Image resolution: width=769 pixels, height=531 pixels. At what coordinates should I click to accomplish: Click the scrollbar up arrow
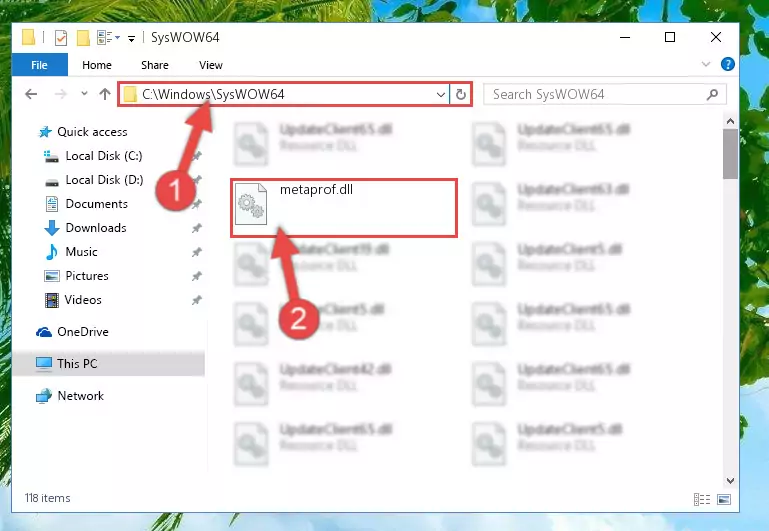coord(730,121)
